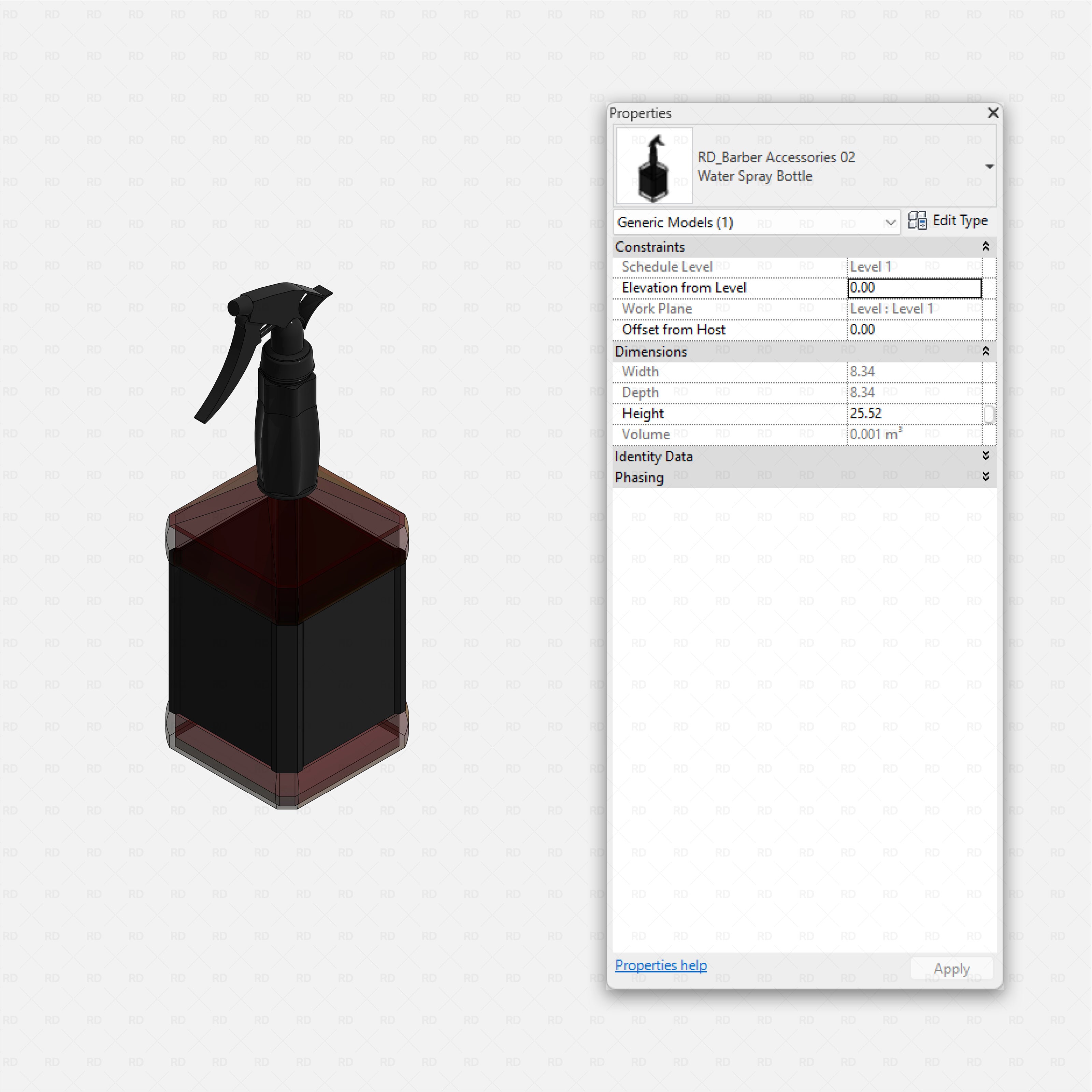Collapse the Constraints section
Image resolution: width=1092 pixels, height=1092 pixels.
tap(986, 246)
